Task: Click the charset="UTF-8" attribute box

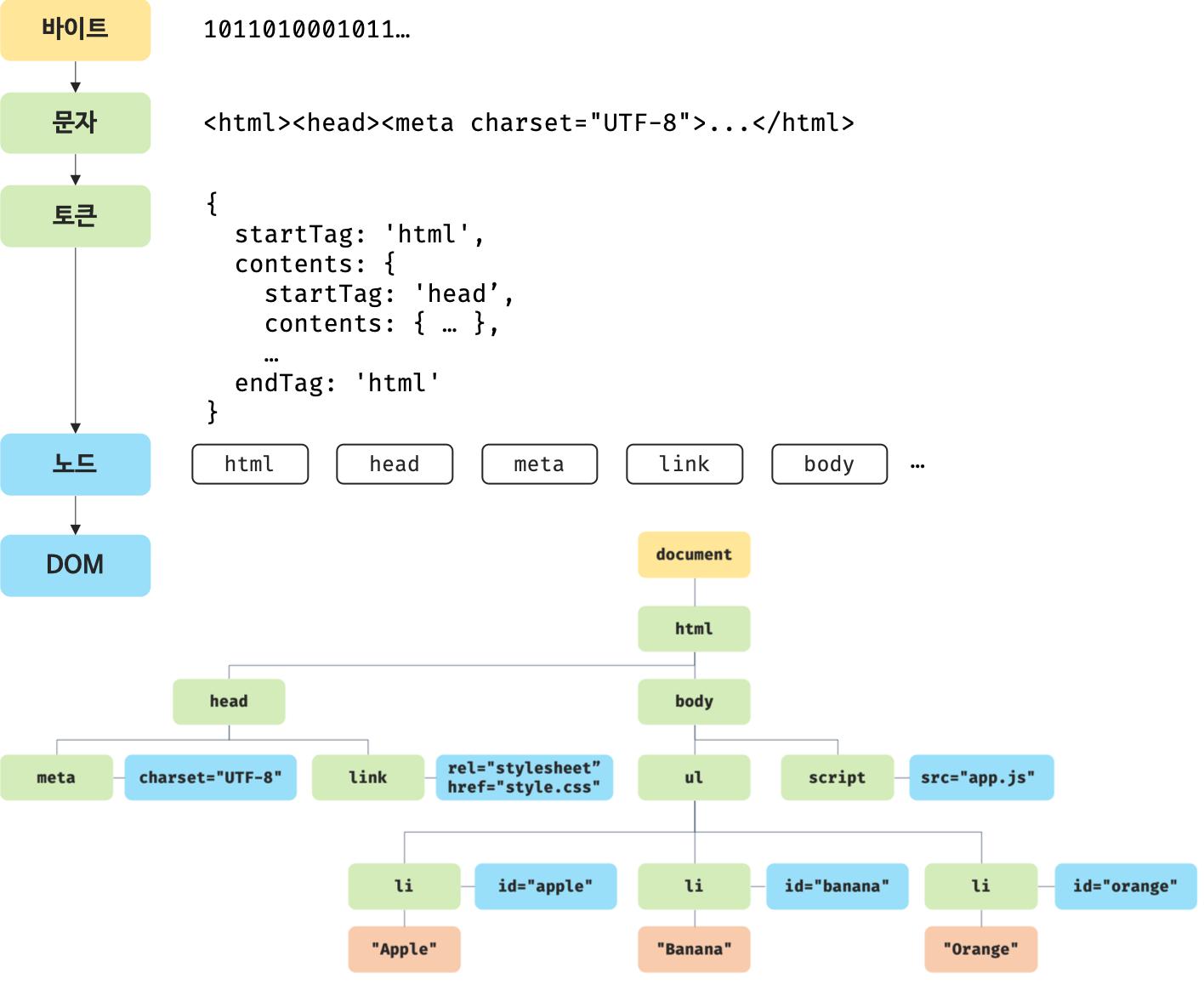Action: pyautogui.click(x=211, y=777)
